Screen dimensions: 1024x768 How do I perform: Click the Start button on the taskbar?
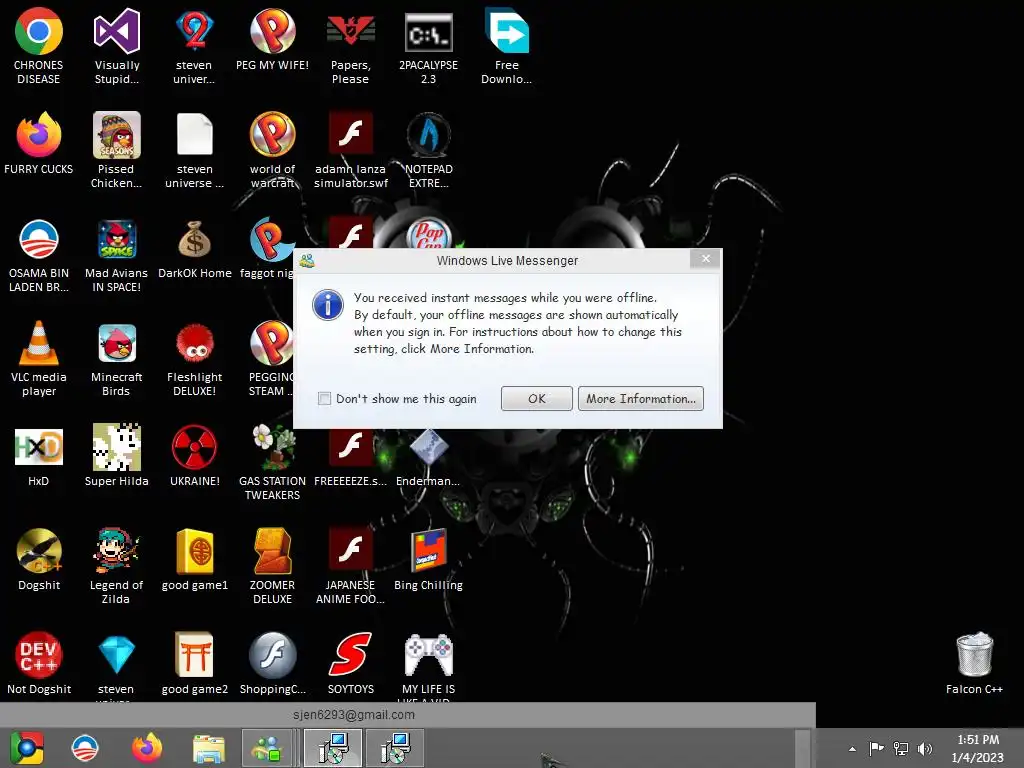[x=27, y=748]
